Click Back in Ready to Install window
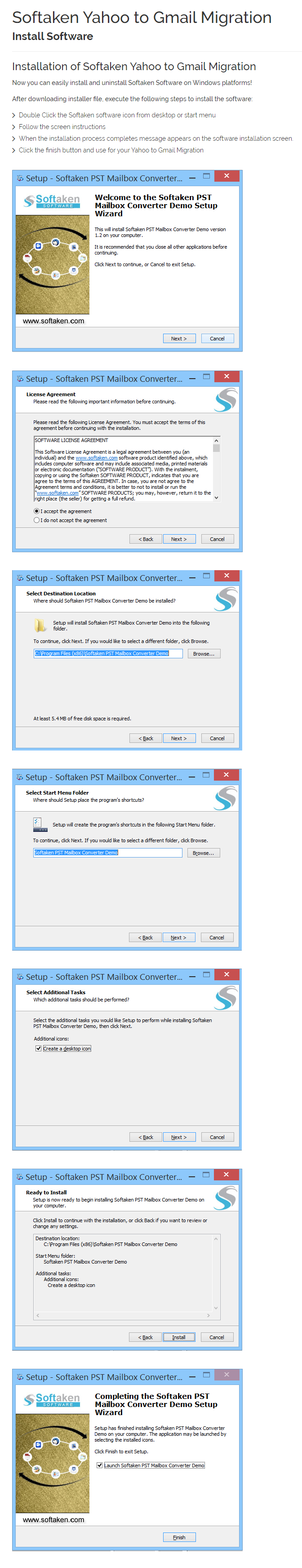Screen dimensions: 302x1568 point(146,1337)
